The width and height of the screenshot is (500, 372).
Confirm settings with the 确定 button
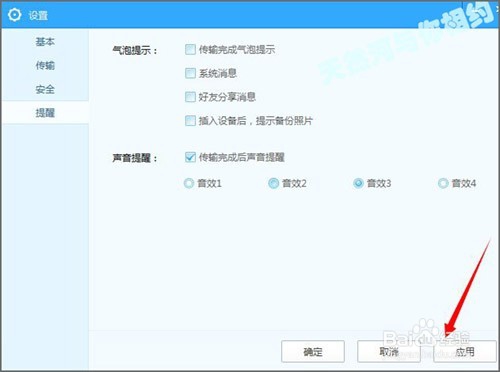point(313,351)
